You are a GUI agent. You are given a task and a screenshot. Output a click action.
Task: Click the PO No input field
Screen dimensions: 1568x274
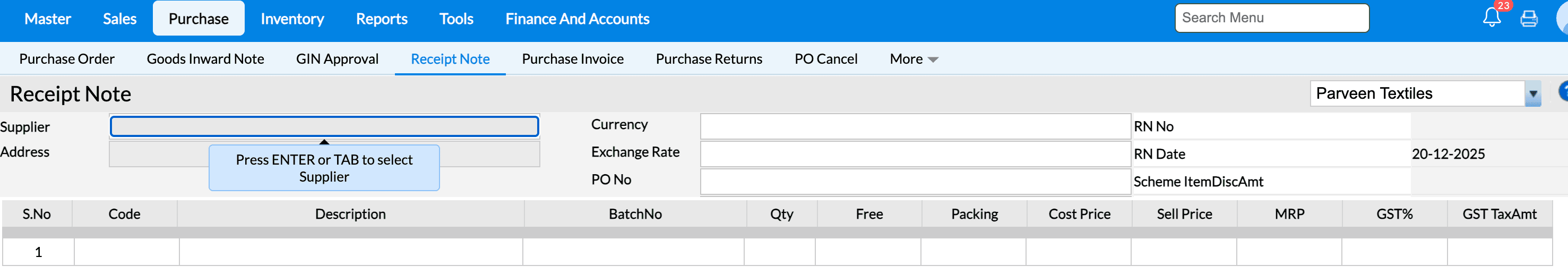point(915,181)
